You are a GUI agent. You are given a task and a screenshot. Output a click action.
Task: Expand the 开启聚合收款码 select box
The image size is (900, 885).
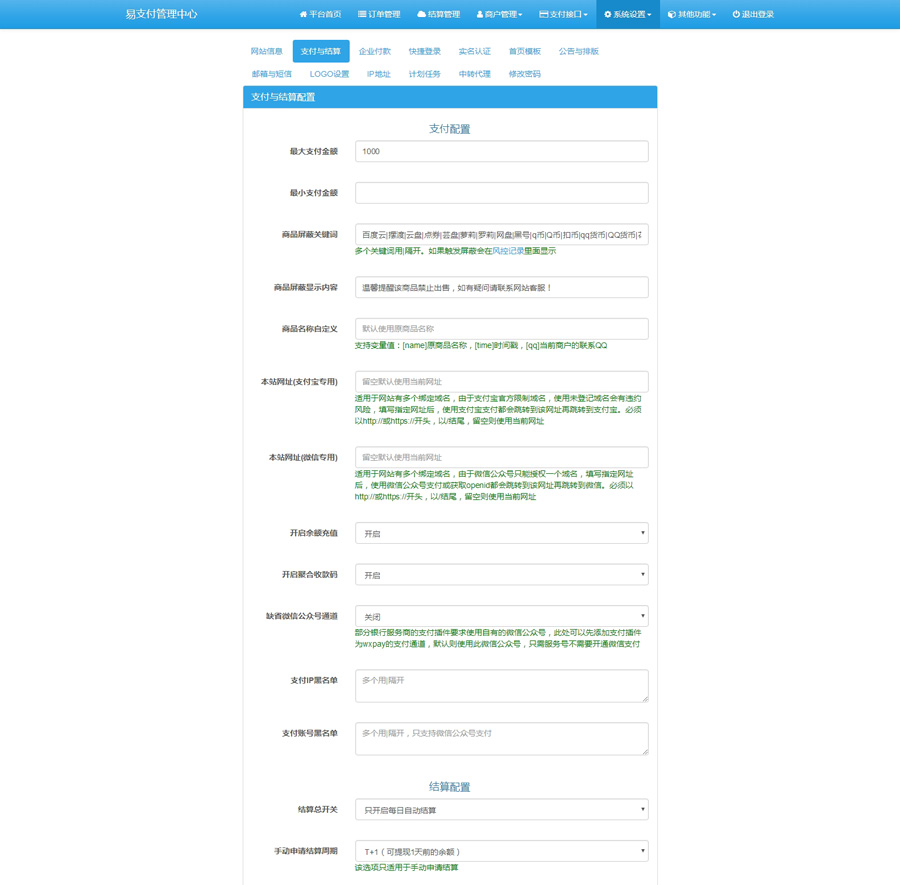pos(501,575)
